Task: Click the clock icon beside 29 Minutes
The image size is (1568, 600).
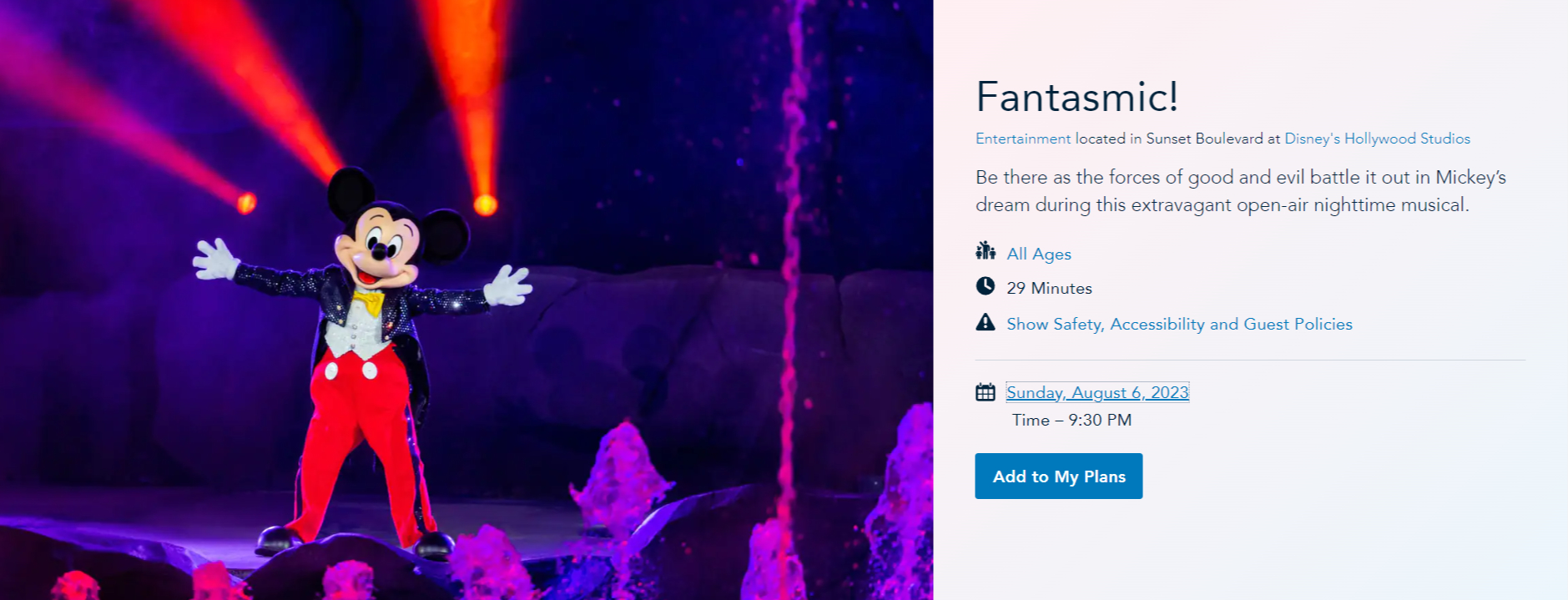Action: 986,286
